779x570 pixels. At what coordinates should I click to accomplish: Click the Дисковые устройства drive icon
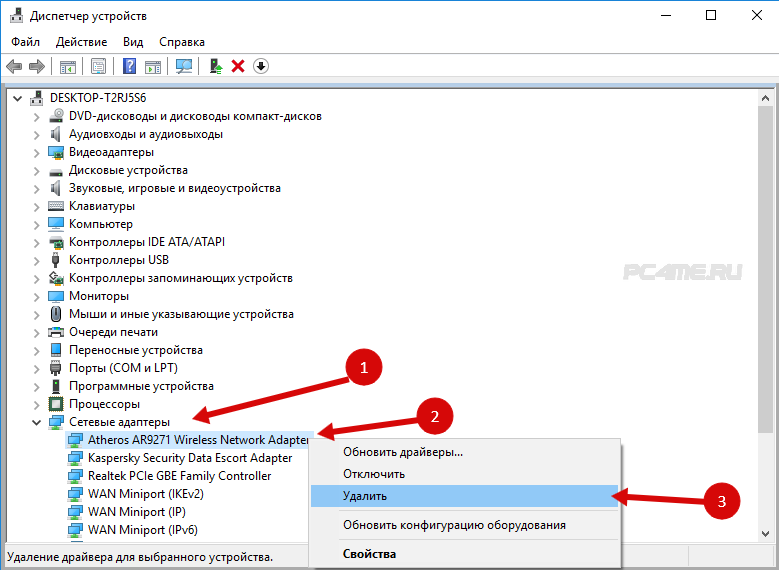56,171
